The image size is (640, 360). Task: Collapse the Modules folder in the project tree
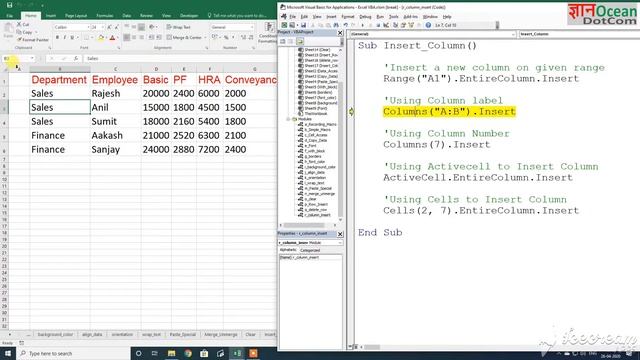pyautogui.click(x=288, y=119)
